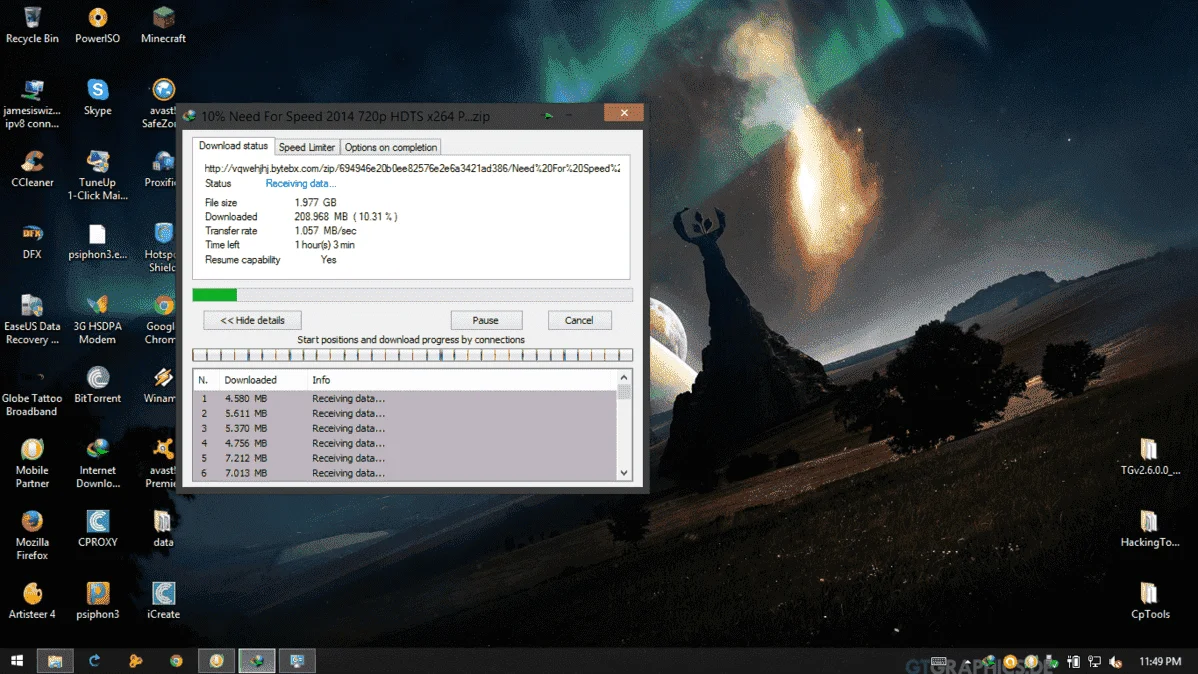Select the BitTorrent desktop icon
Viewport: 1198px width, 674px height.
97,385
